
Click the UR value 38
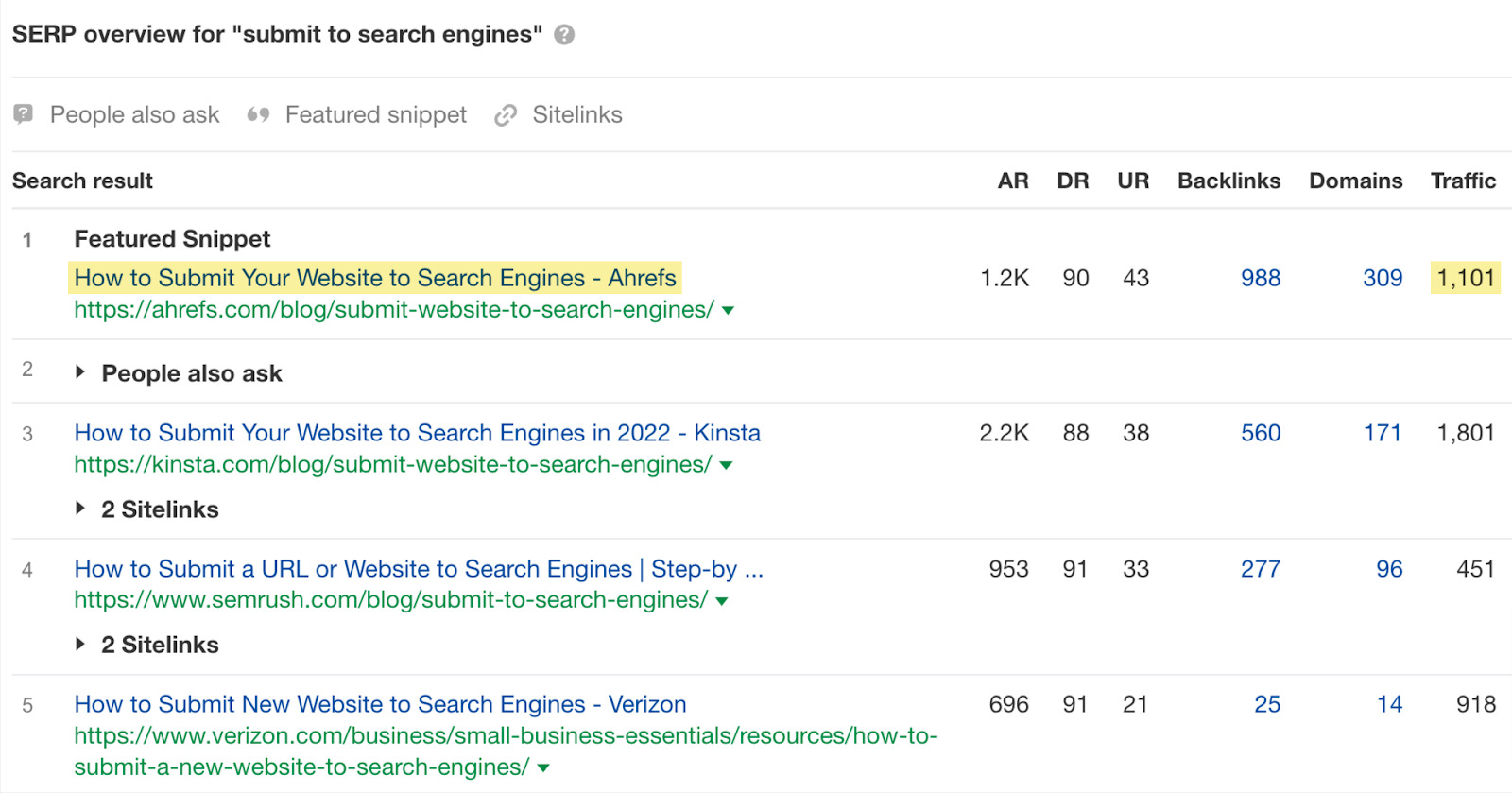[1136, 433]
